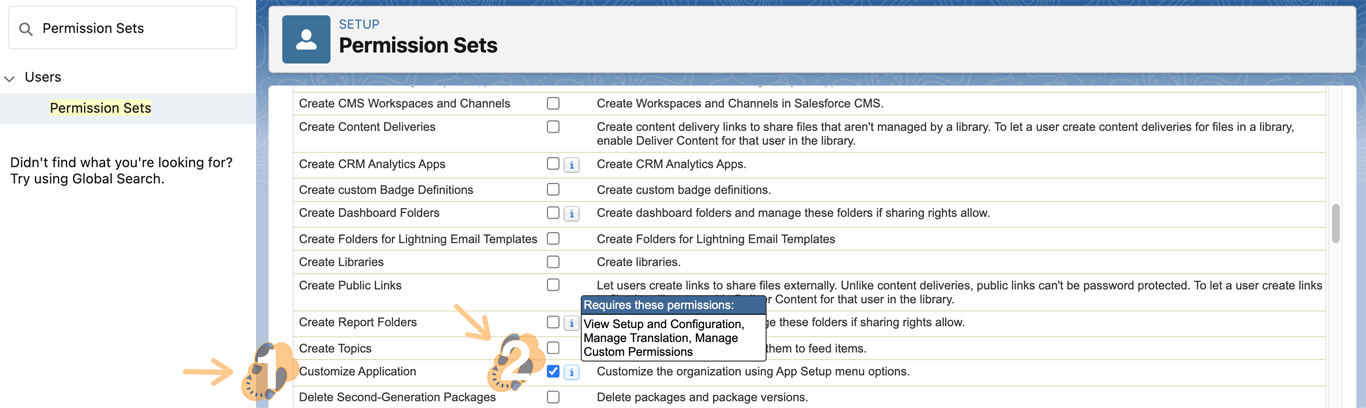
Task: Click the info icon beside Customize Application checkbox
Action: click(x=572, y=372)
